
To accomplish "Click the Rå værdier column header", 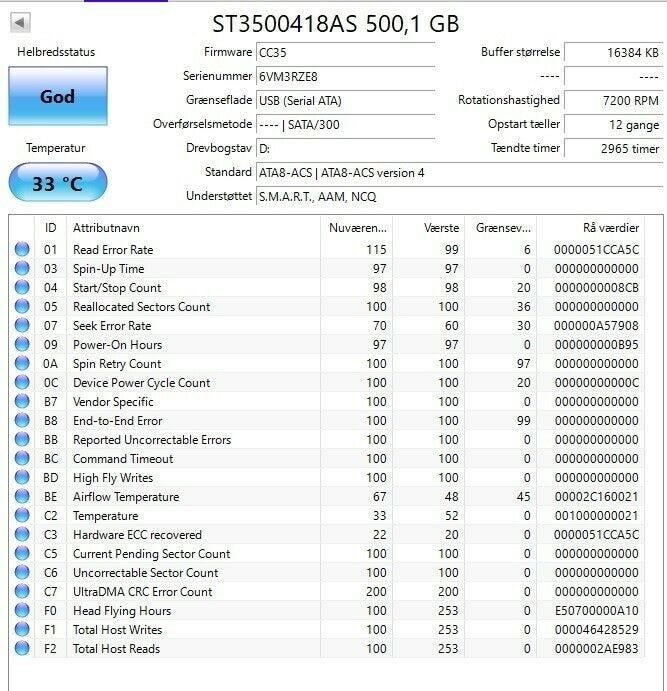I will (x=590, y=228).
